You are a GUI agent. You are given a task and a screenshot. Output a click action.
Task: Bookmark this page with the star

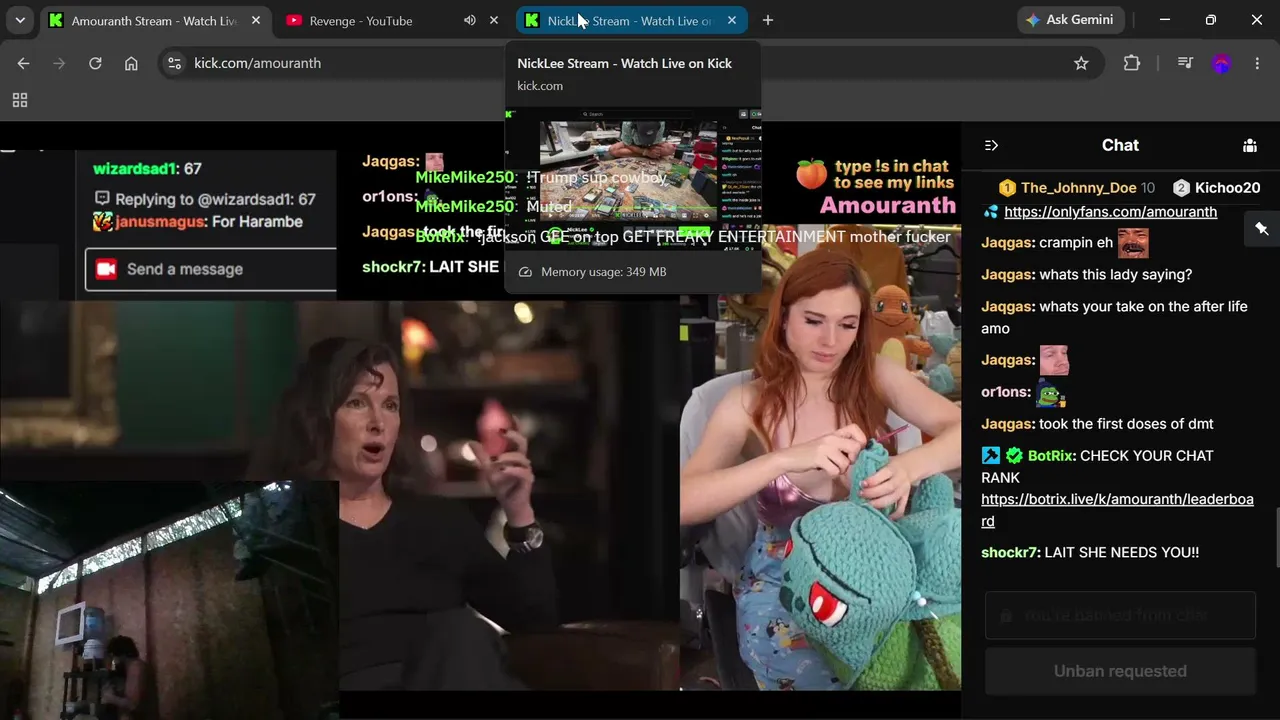tap(1081, 63)
